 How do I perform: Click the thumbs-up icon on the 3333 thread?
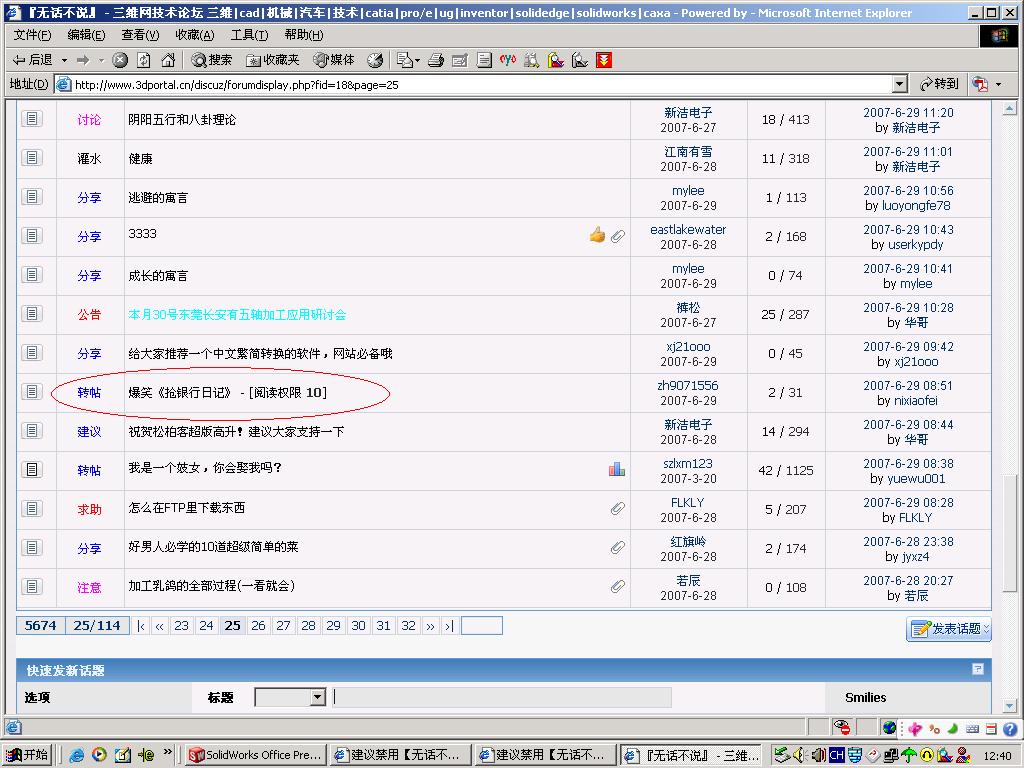pyautogui.click(x=597, y=235)
